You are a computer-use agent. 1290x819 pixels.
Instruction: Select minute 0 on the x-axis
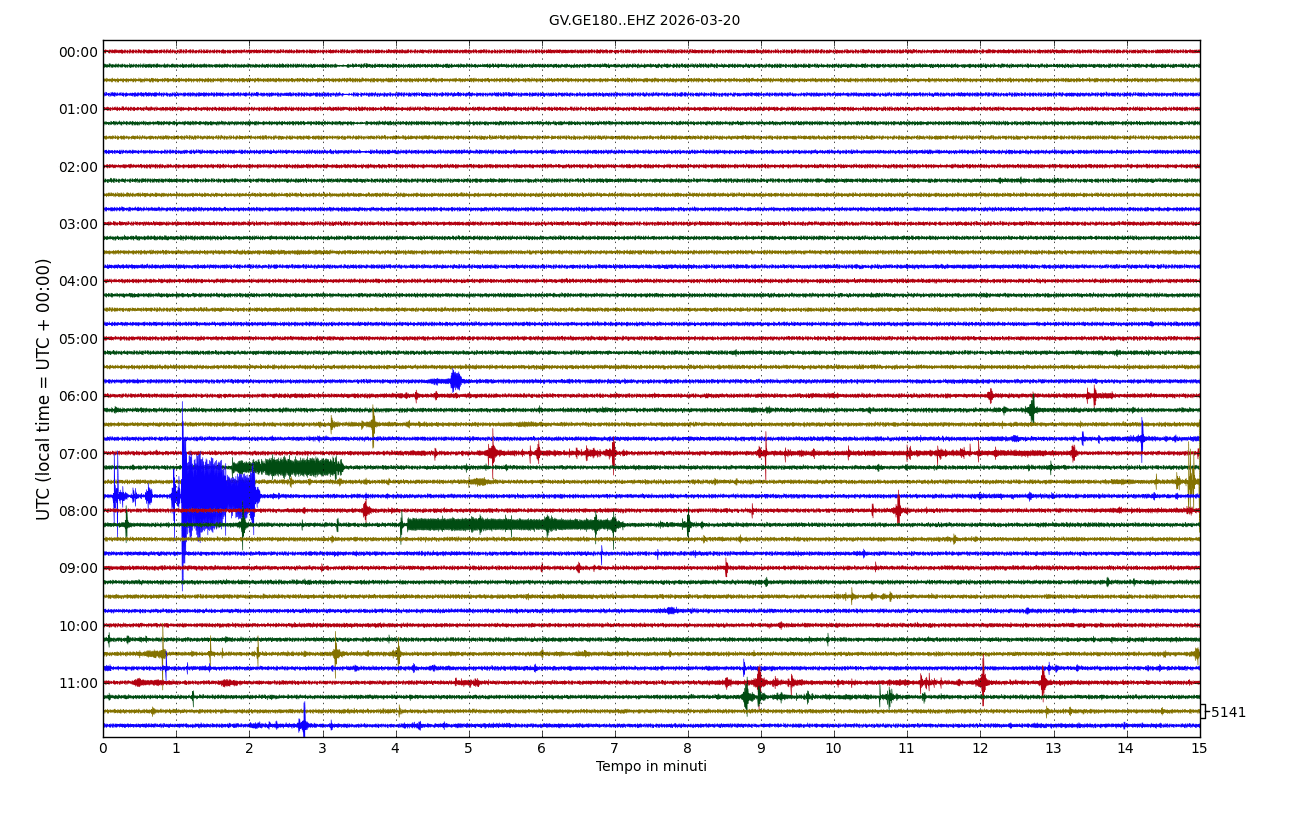point(103,748)
